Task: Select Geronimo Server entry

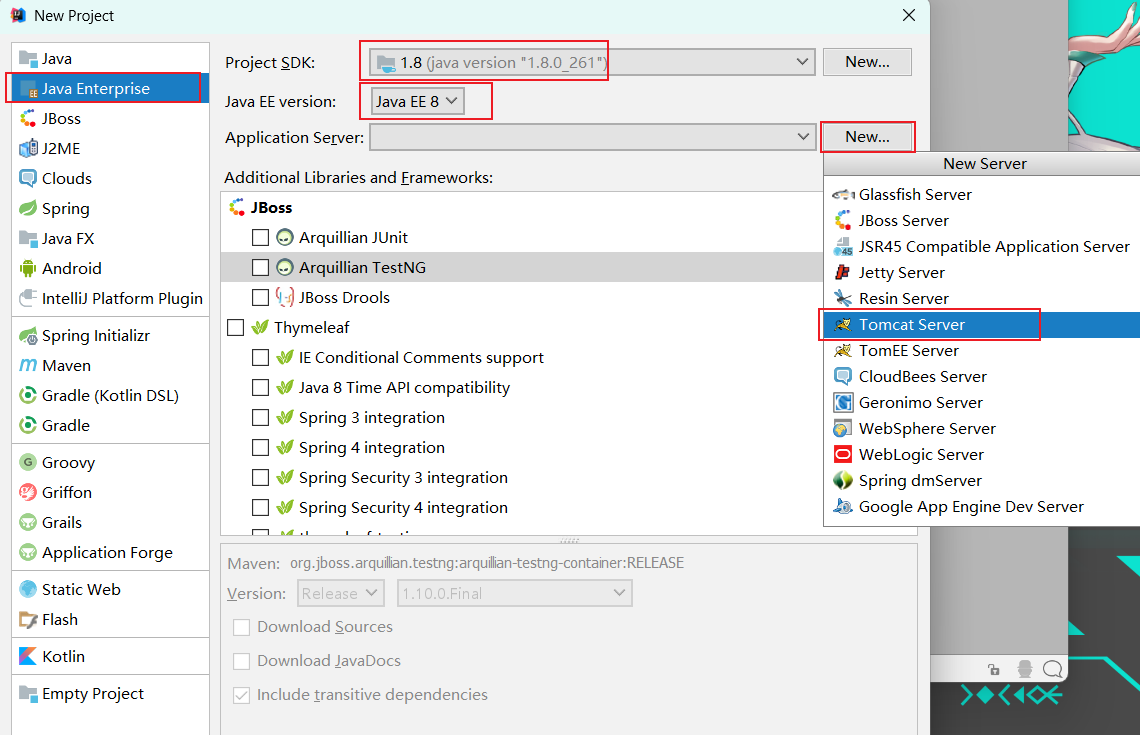Action: [x=982, y=403]
